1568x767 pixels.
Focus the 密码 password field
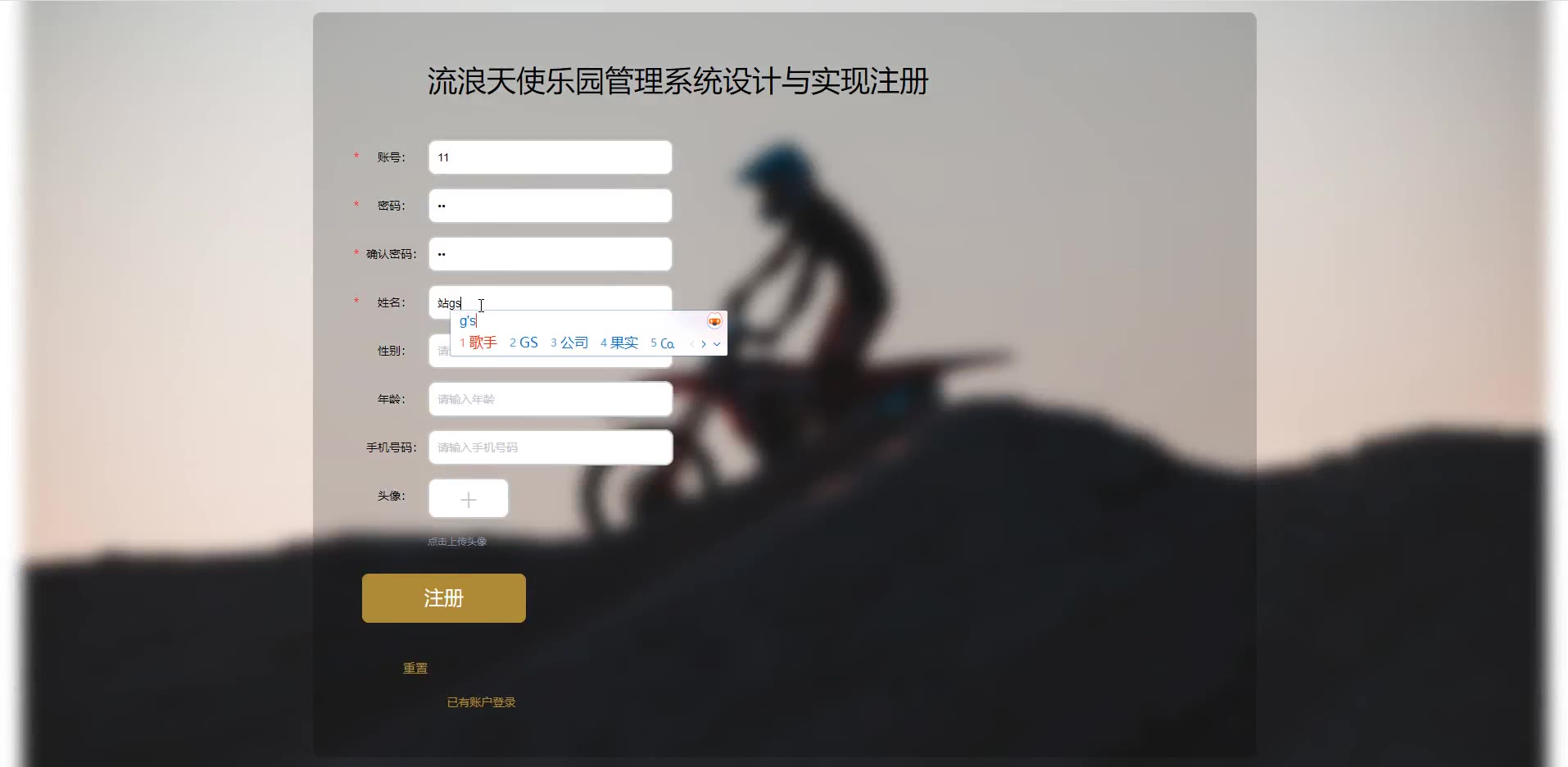click(x=551, y=206)
